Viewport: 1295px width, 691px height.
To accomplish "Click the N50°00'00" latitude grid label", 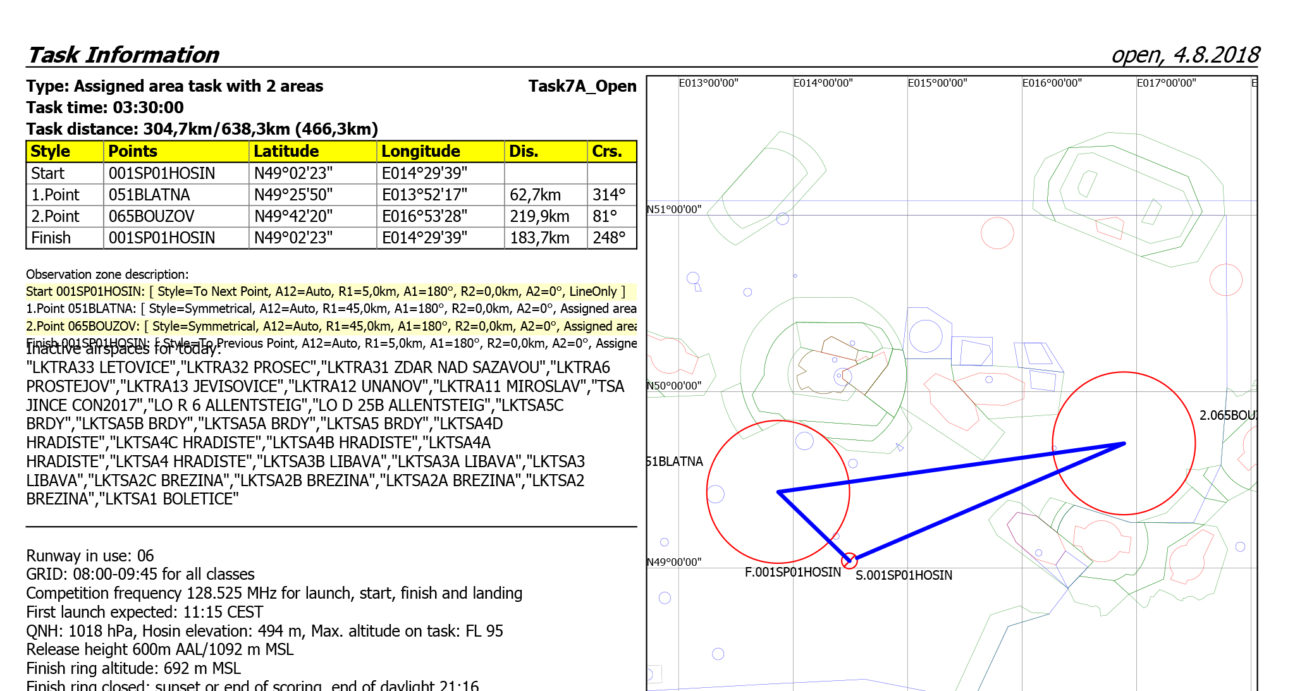I will pyautogui.click(x=674, y=385).
